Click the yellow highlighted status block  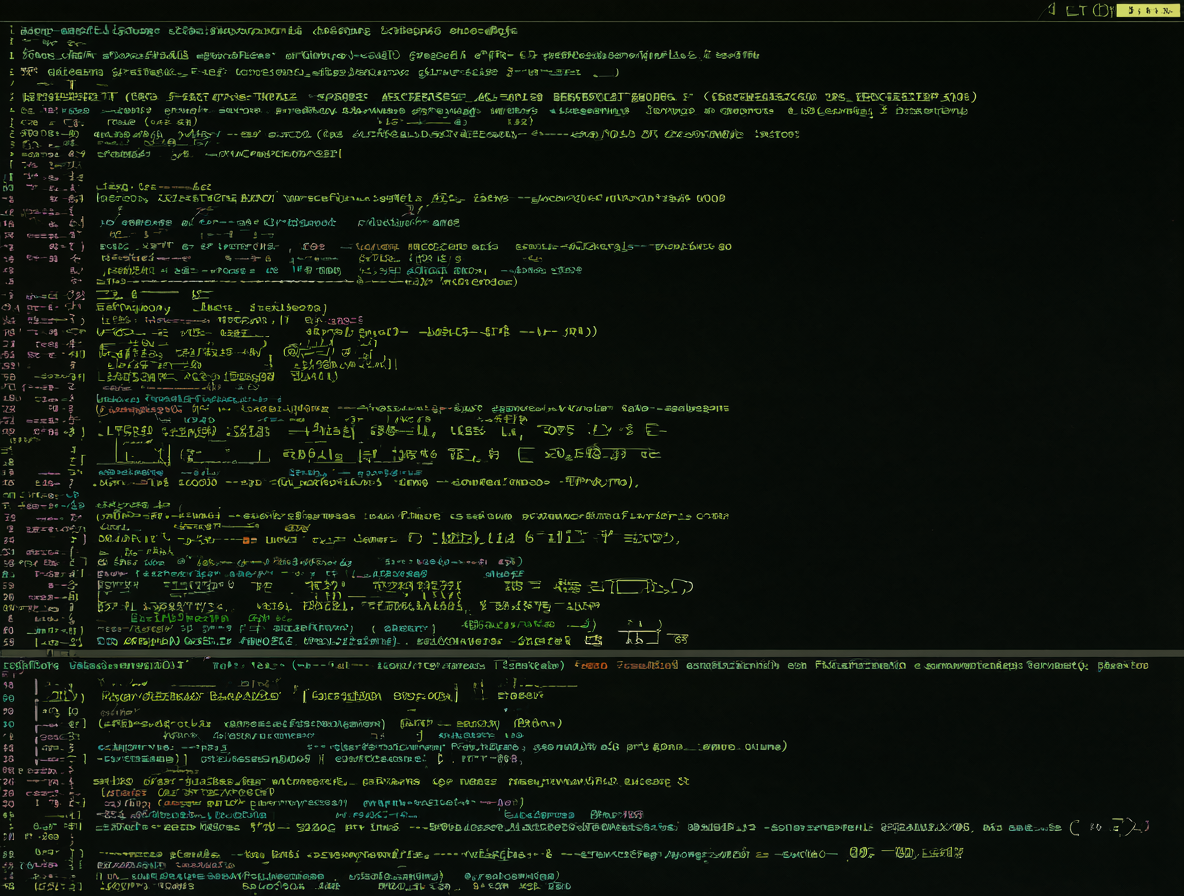(1148, 11)
